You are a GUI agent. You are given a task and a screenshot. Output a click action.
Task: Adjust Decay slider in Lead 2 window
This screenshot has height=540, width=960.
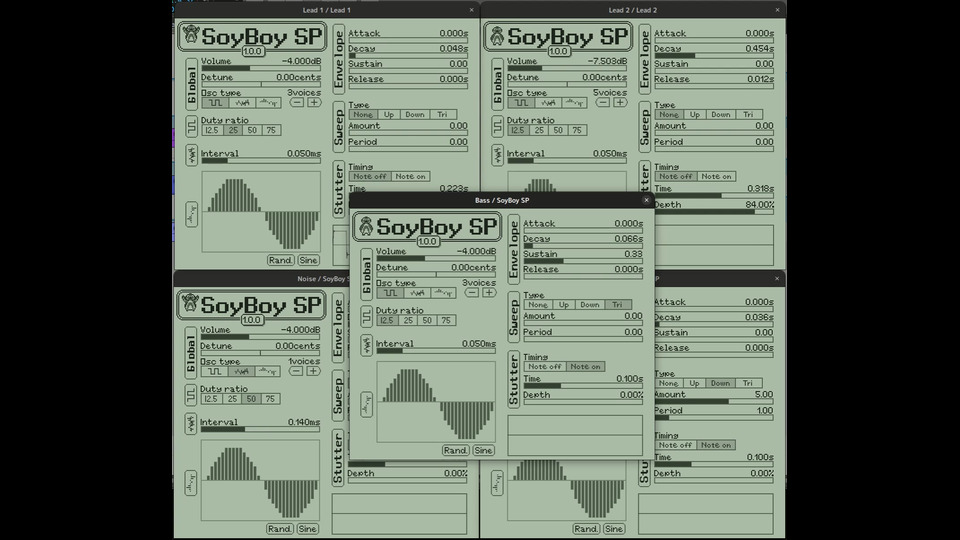(x=714, y=56)
